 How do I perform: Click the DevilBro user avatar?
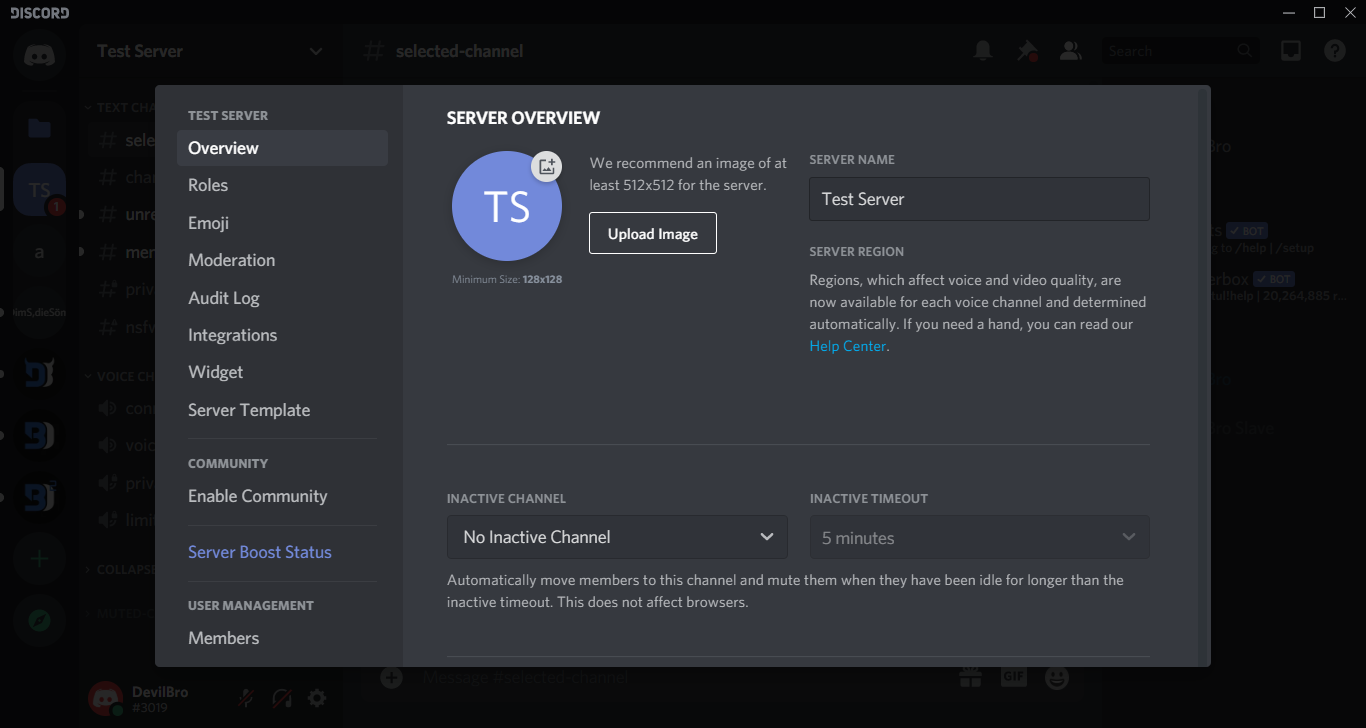point(105,698)
